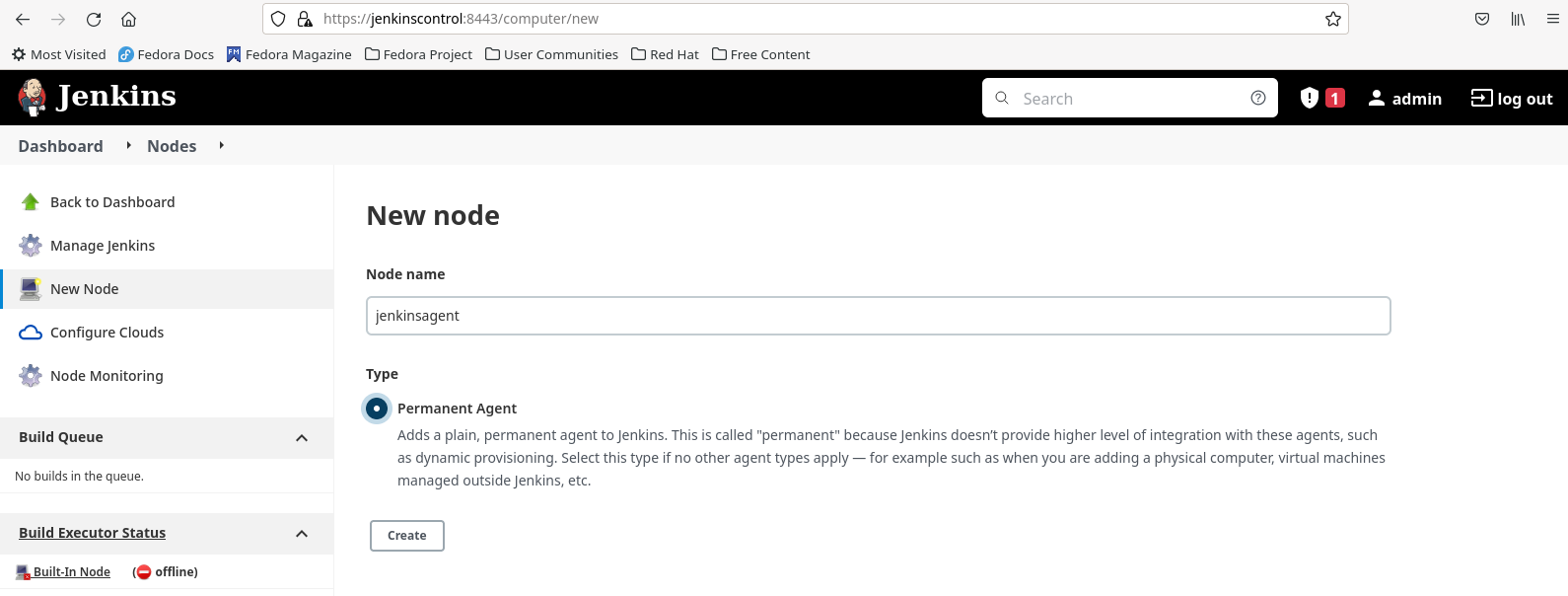Click the New Node computer icon
The width and height of the screenshot is (1568, 596).
[x=31, y=289]
